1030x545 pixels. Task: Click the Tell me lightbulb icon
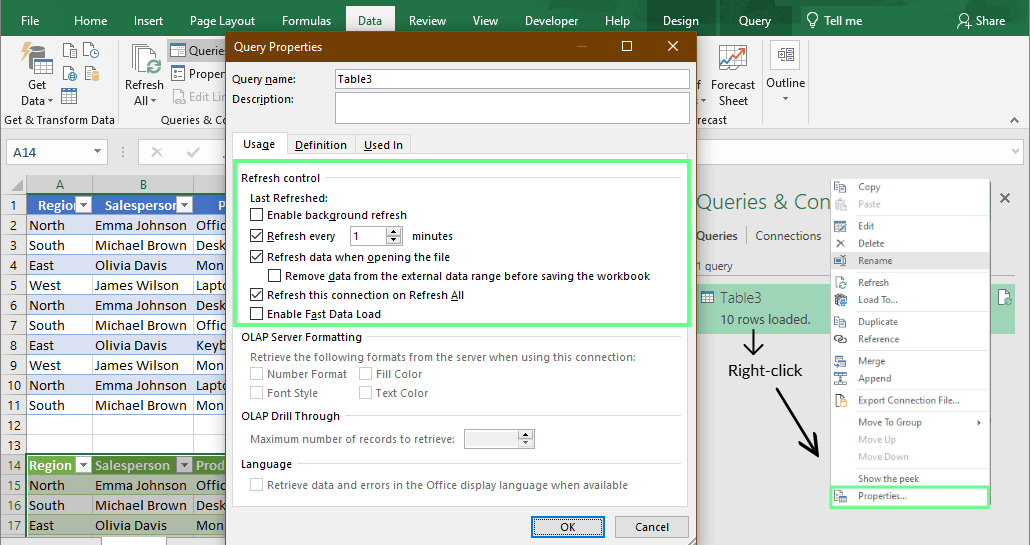coord(811,21)
